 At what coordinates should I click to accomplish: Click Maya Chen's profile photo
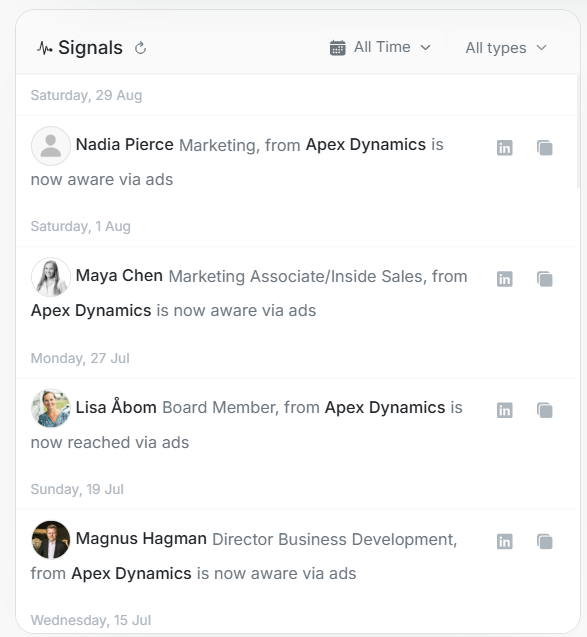click(51, 277)
